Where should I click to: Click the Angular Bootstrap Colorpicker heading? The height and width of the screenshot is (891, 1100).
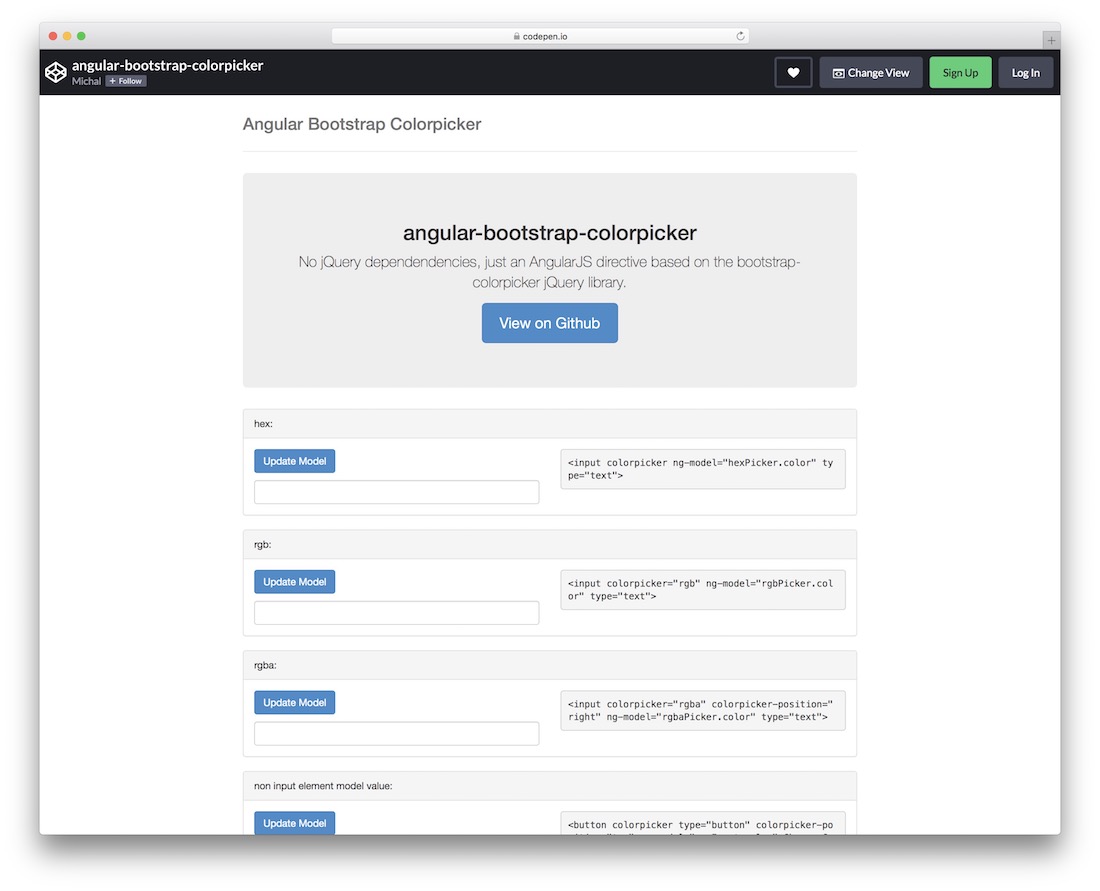tap(361, 124)
